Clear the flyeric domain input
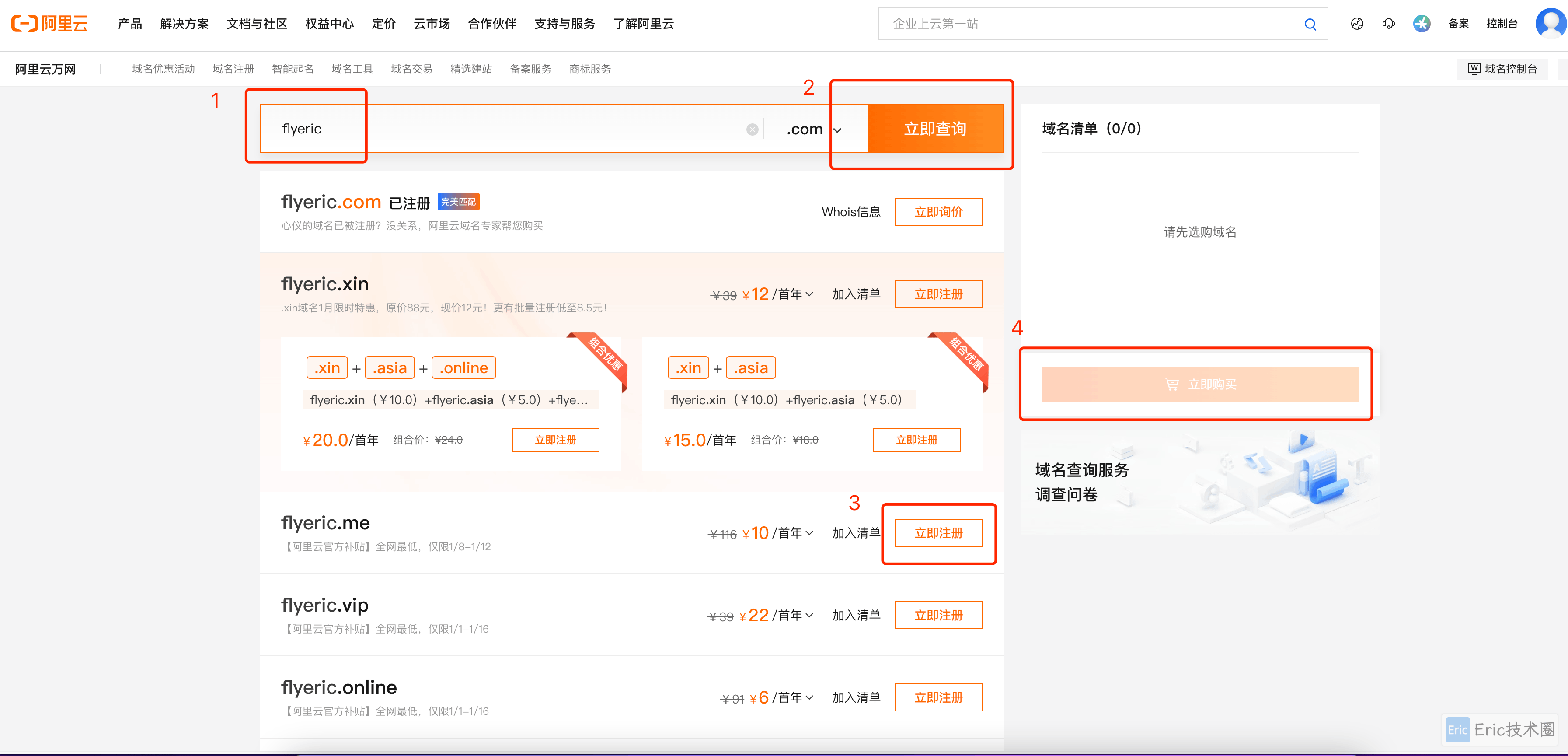 click(753, 129)
